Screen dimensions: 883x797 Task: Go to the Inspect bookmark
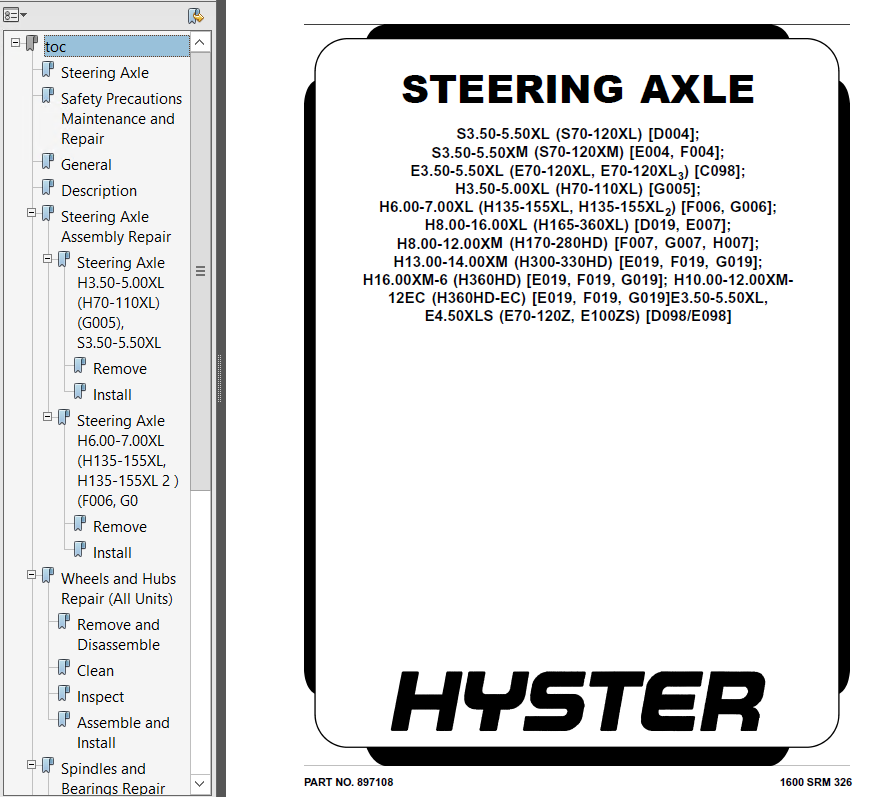pyautogui.click(x=100, y=696)
